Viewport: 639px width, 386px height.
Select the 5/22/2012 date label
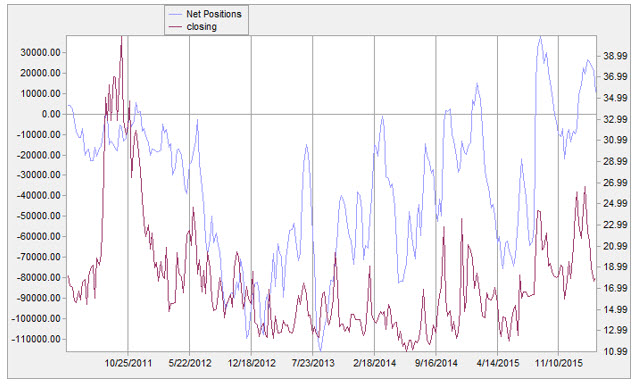pos(190,363)
